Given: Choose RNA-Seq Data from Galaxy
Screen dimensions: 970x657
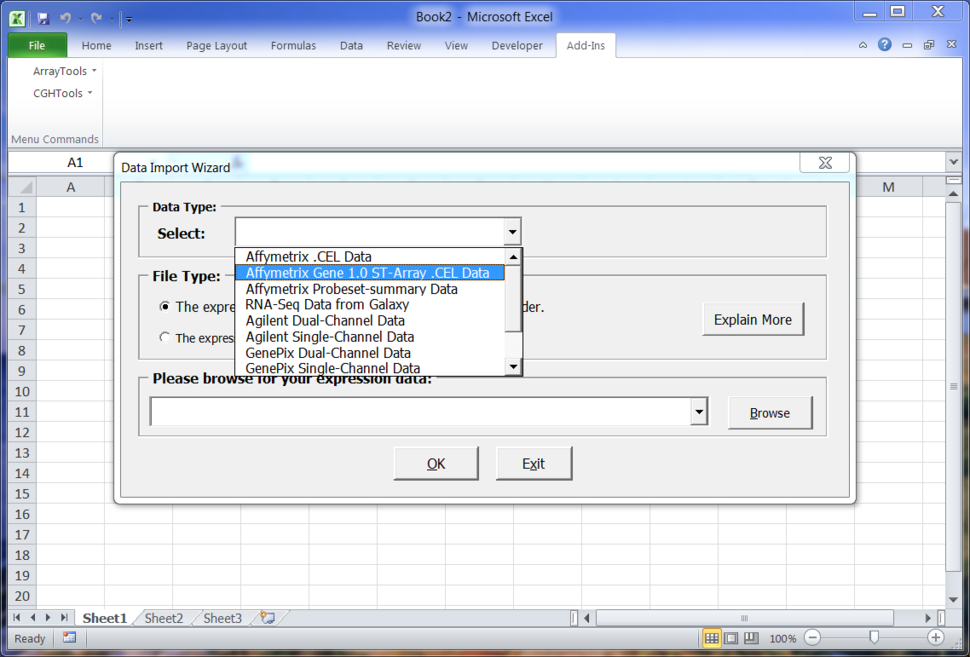Looking at the screenshot, I should point(370,304).
